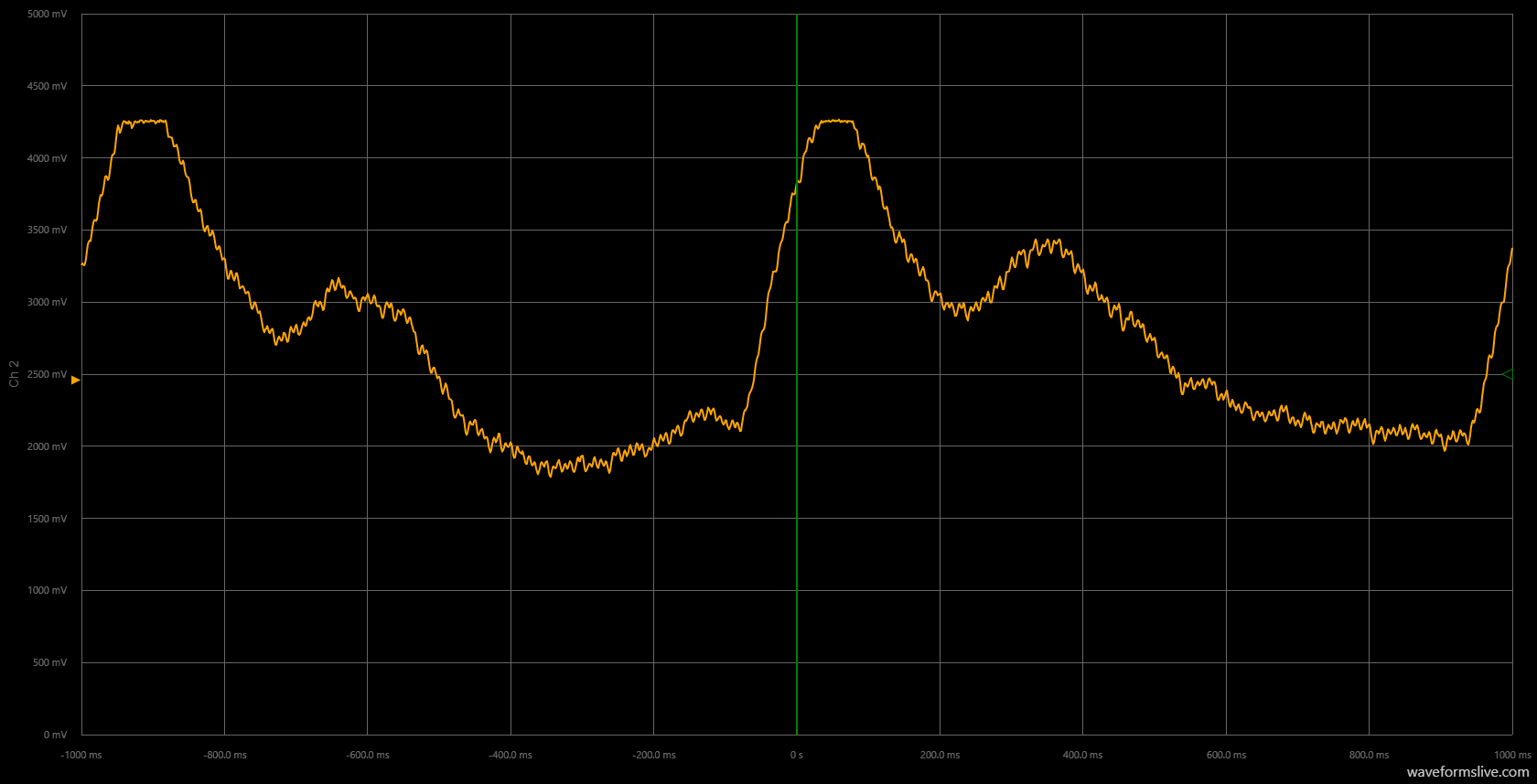
Task: Click the -800.0 ms time axis label
Action: tap(225, 755)
